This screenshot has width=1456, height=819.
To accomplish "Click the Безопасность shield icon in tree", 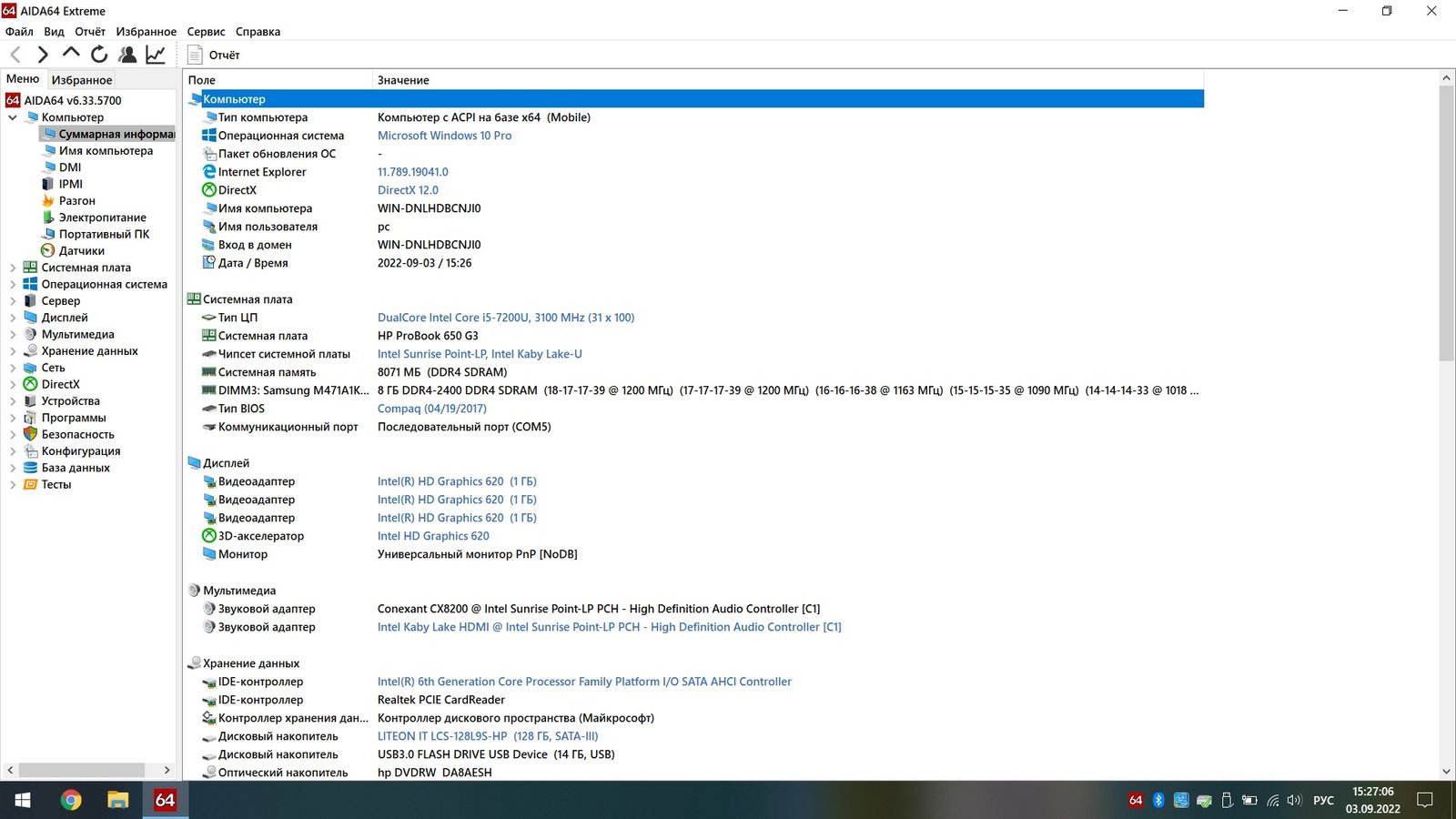I will coord(30,434).
